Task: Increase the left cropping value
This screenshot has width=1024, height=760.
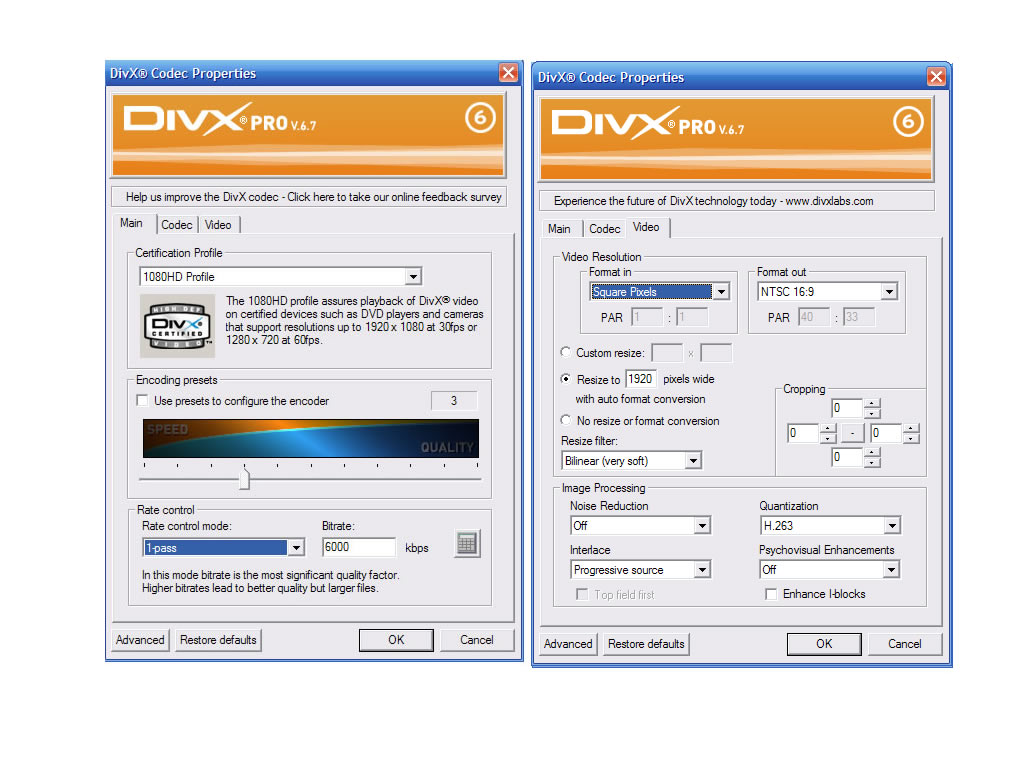Action: [x=827, y=428]
